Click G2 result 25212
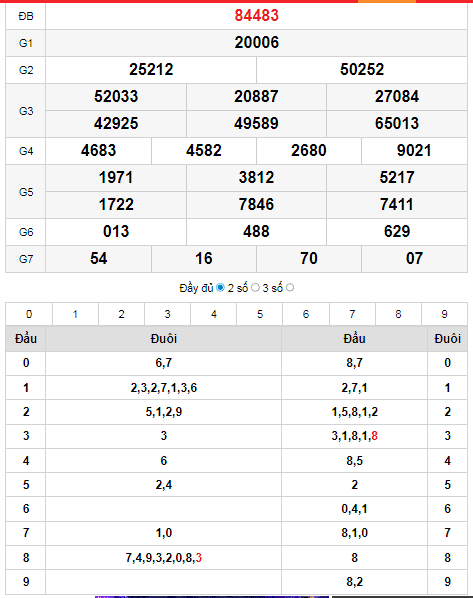Screen dimensions: 473x598 click(x=151, y=69)
